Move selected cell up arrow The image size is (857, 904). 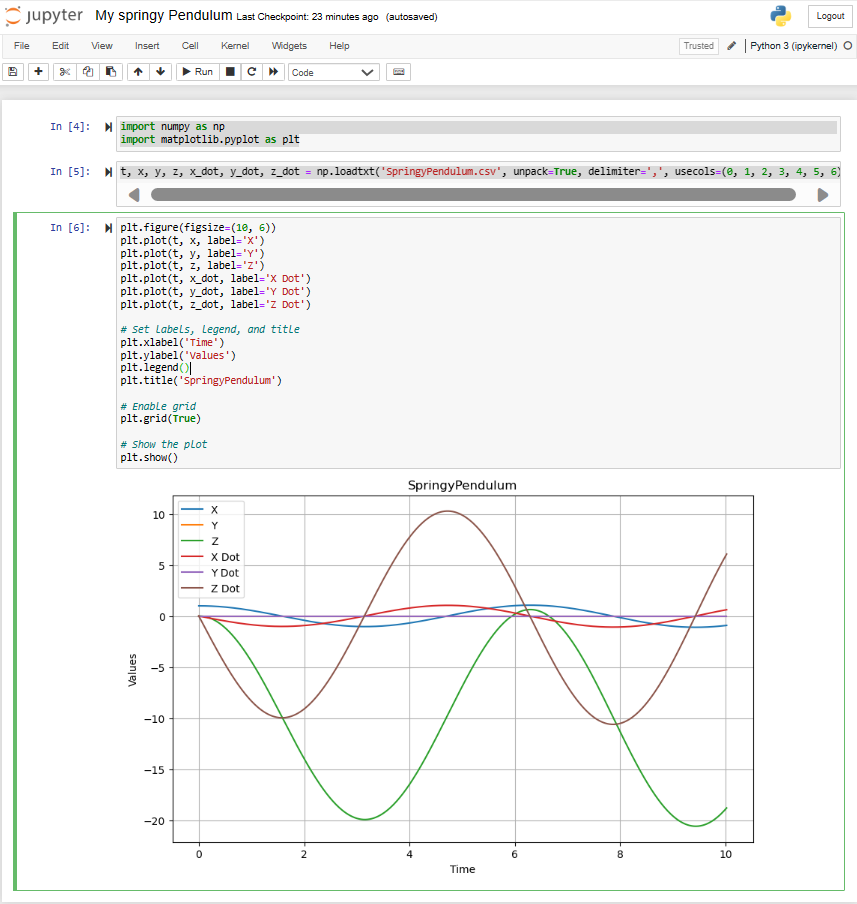point(138,72)
